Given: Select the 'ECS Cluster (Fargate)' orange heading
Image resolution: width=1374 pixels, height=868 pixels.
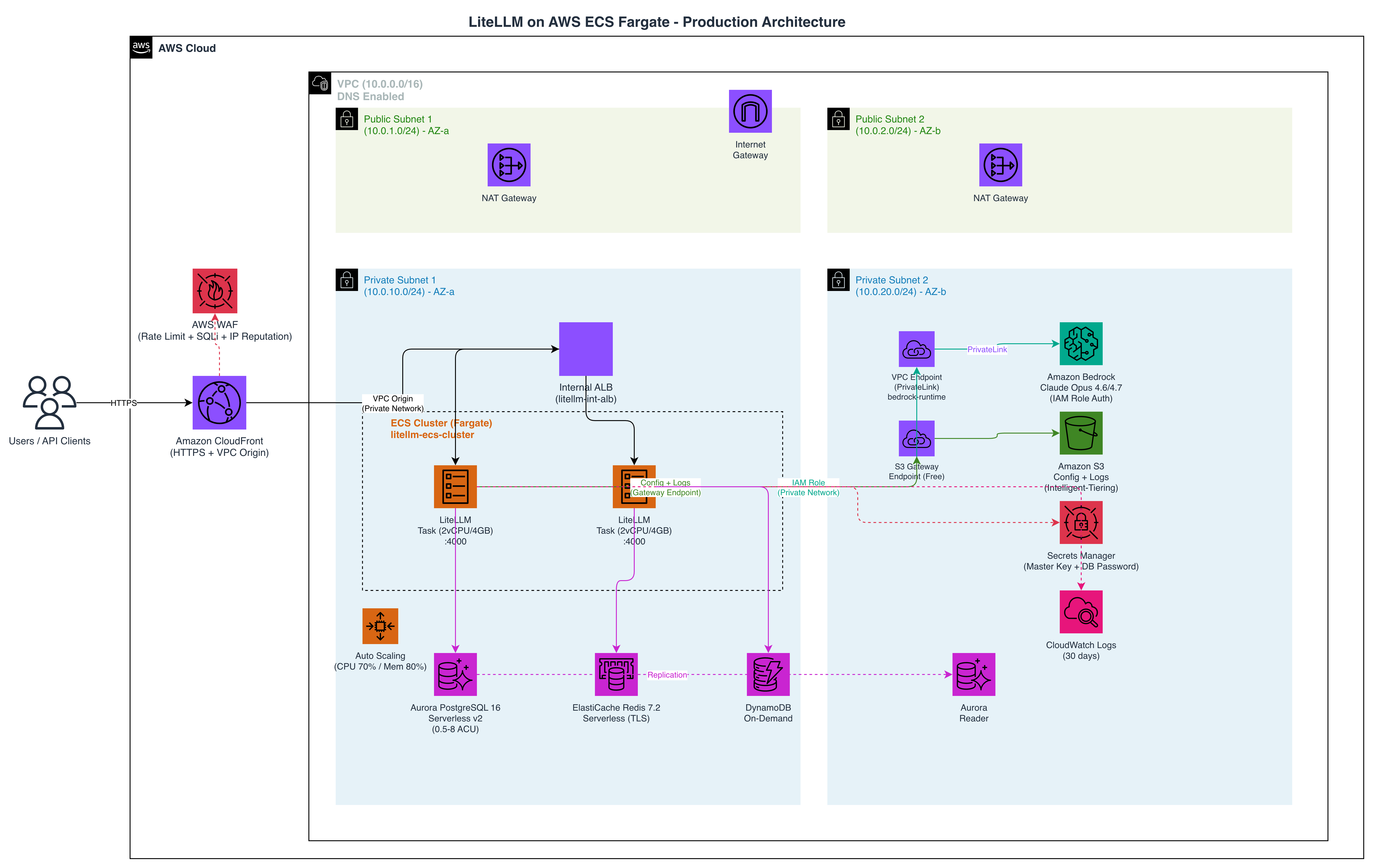Looking at the screenshot, I should [x=441, y=429].
